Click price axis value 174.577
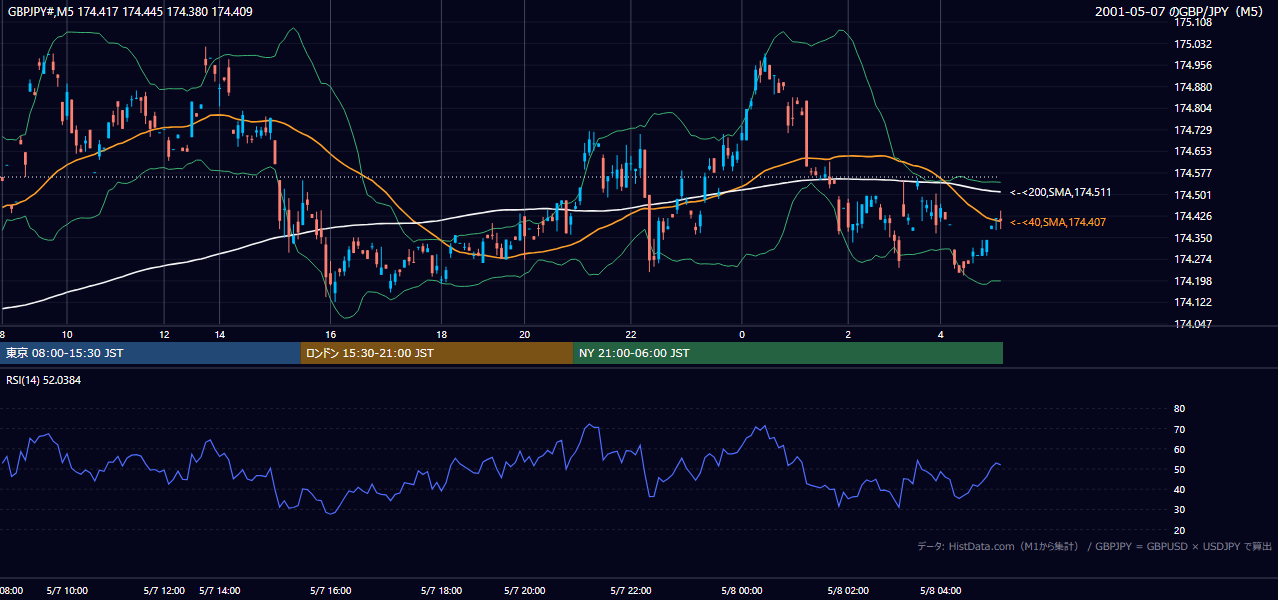 coord(1193,173)
